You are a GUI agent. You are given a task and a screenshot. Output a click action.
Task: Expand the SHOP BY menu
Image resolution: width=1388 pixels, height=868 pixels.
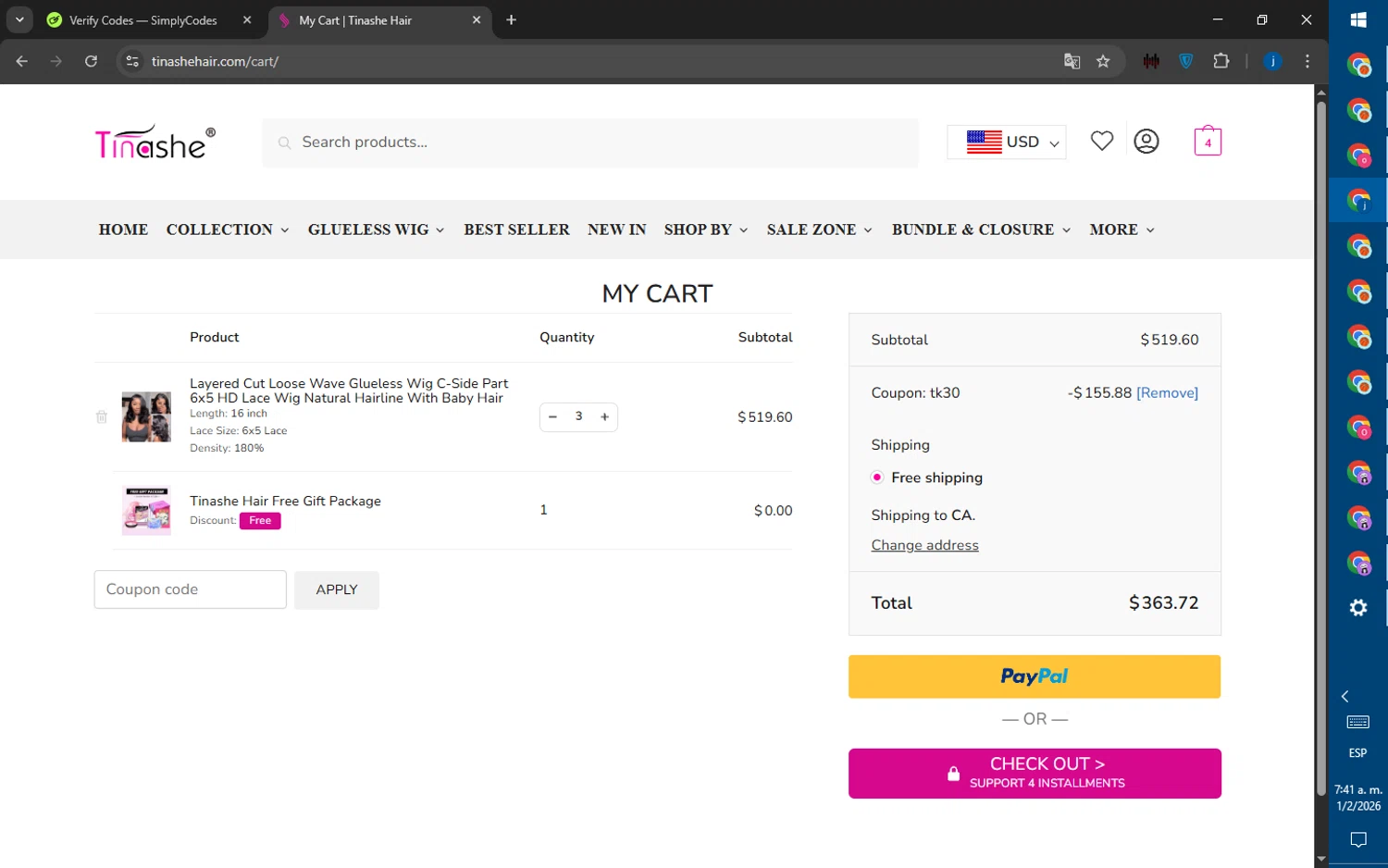coord(706,229)
